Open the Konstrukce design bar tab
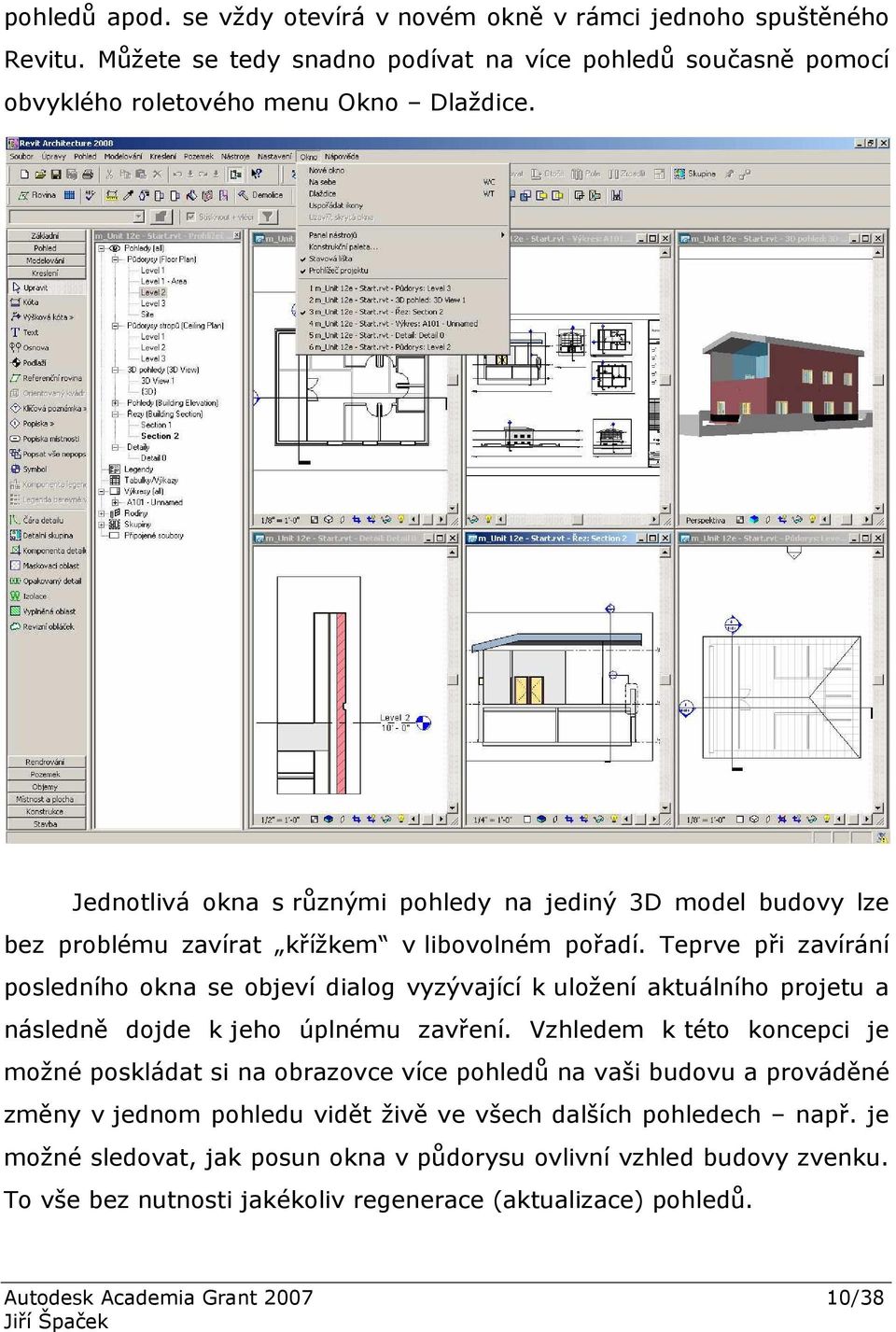Image resolution: width=896 pixels, height=1332 pixels. (x=46, y=812)
